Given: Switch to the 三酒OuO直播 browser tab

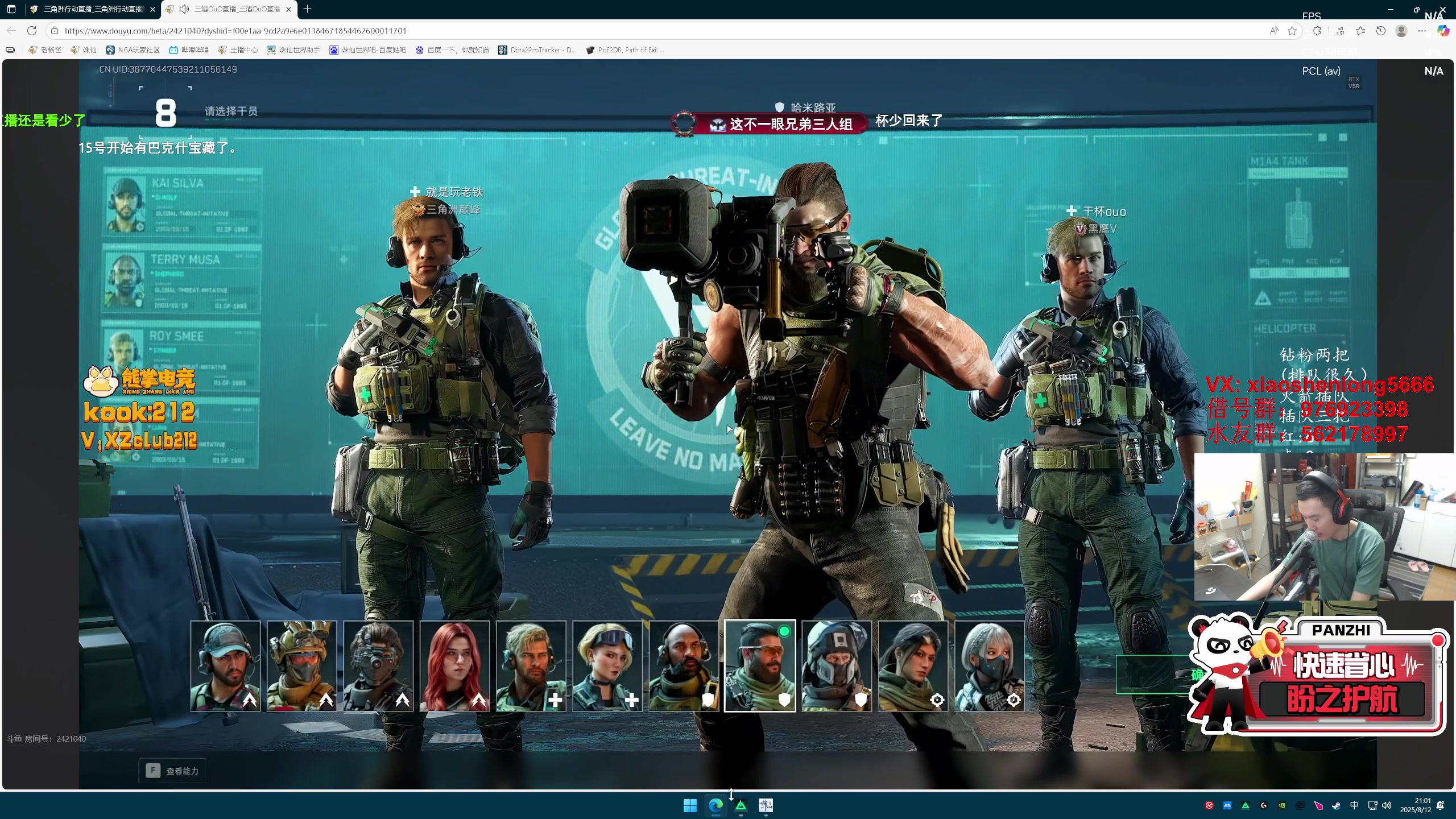Looking at the screenshot, I should [229, 9].
